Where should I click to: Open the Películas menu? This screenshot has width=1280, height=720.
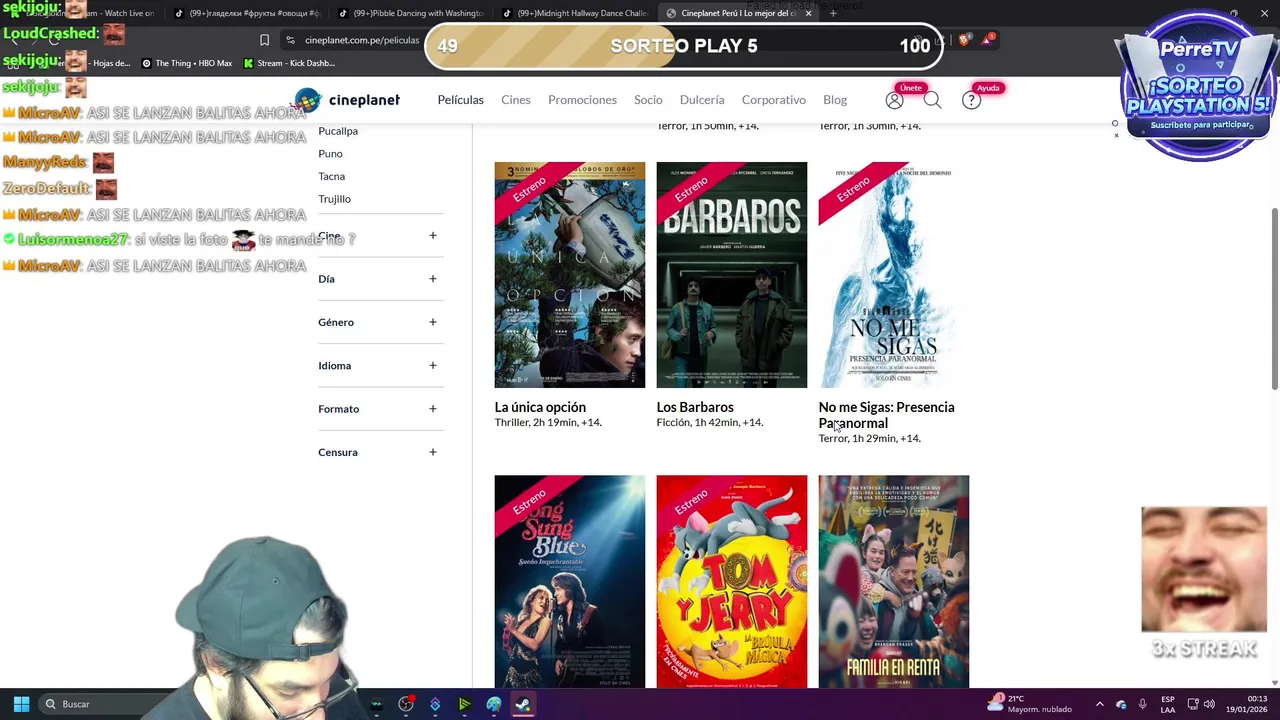click(x=460, y=100)
